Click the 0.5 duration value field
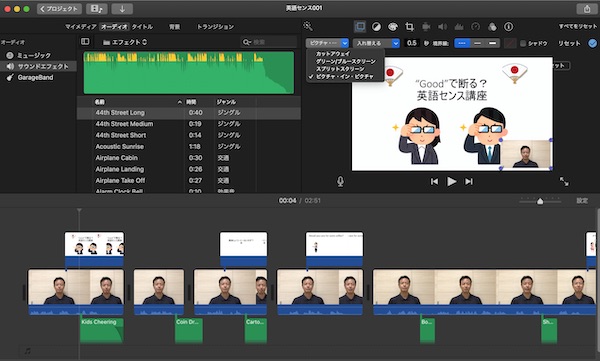600x361 pixels. tap(412, 43)
